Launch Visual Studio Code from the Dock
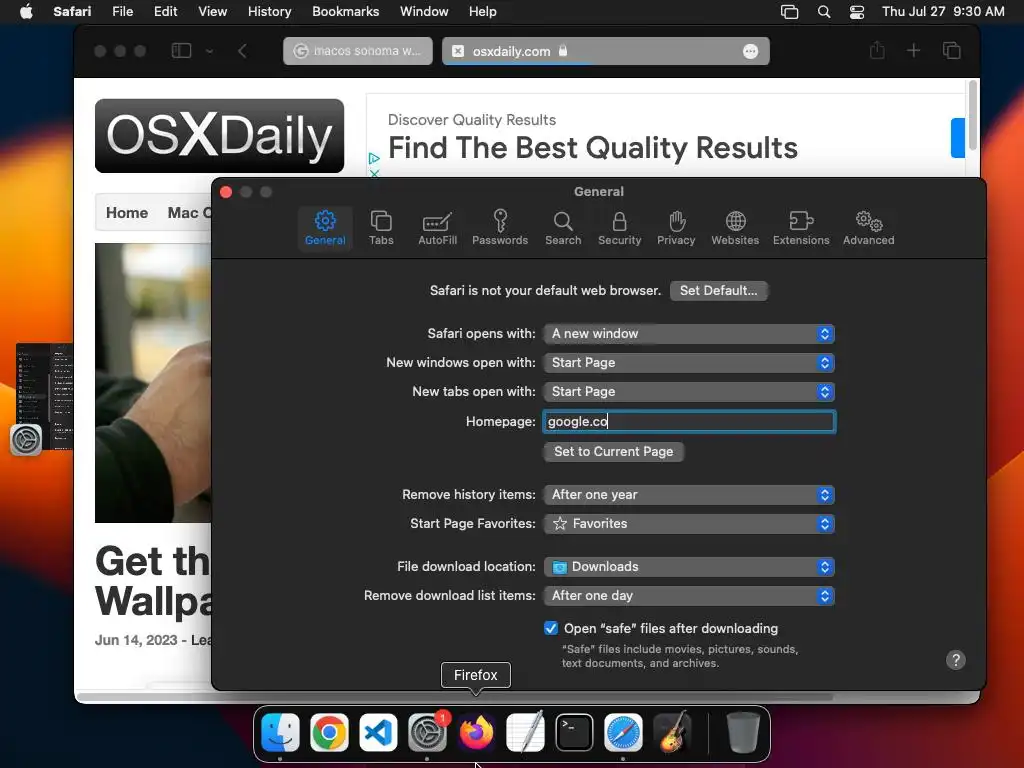The height and width of the screenshot is (768, 1024). tap(378, 732)
